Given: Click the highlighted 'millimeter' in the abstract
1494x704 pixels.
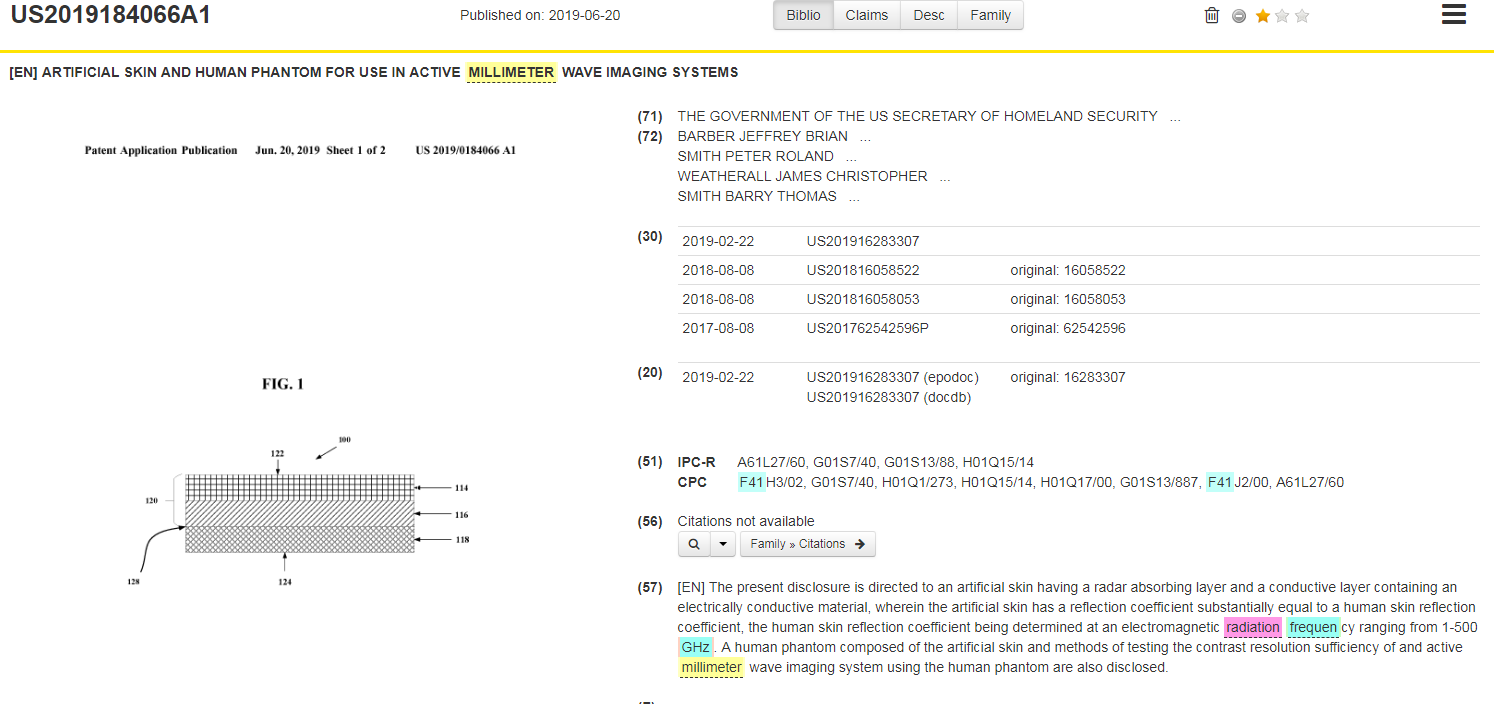Looking at the screenshot, I should (x=711, y=667).
